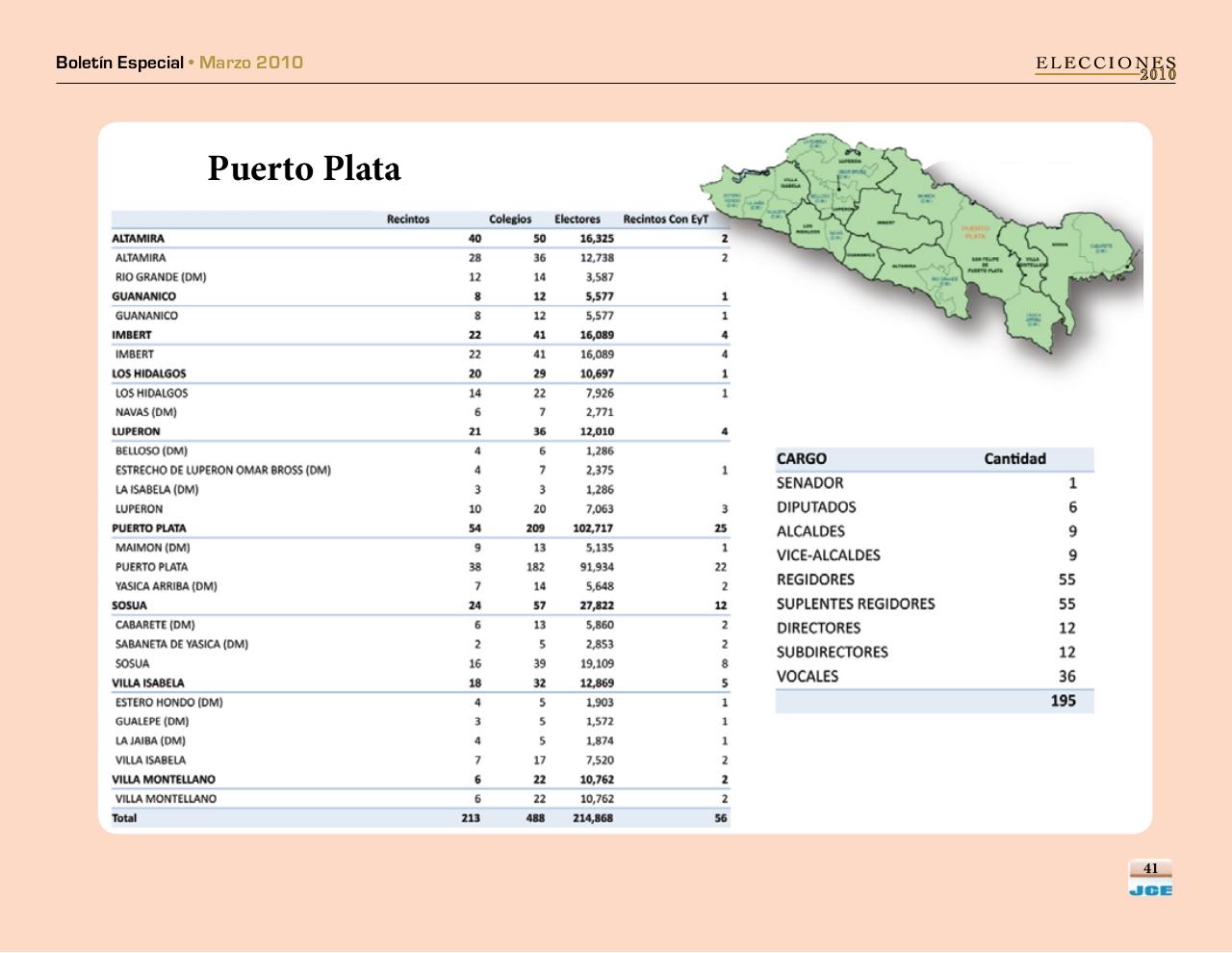
Task: Select the VILLA ISABELA area of the map
Action: tap(791, 180)
